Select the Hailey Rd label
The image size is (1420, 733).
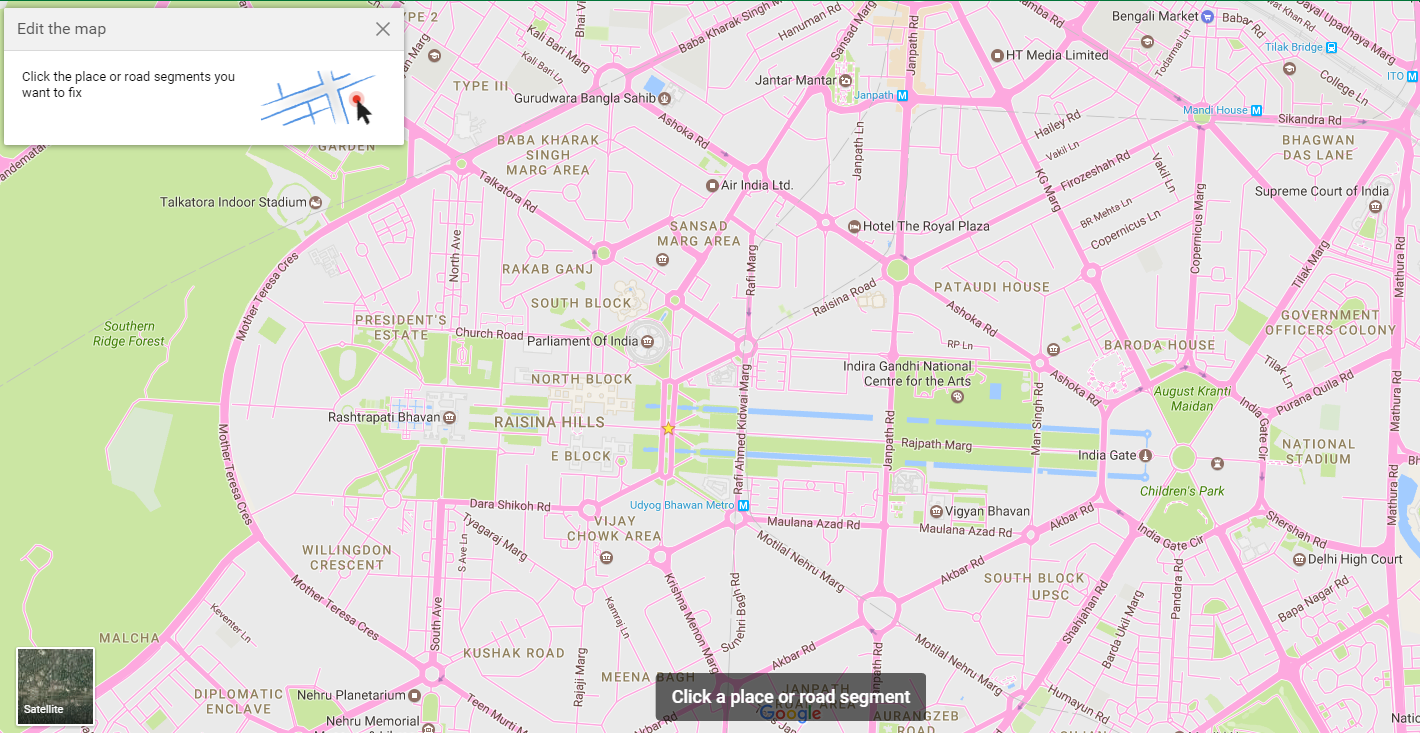(x=1057, y=125)
